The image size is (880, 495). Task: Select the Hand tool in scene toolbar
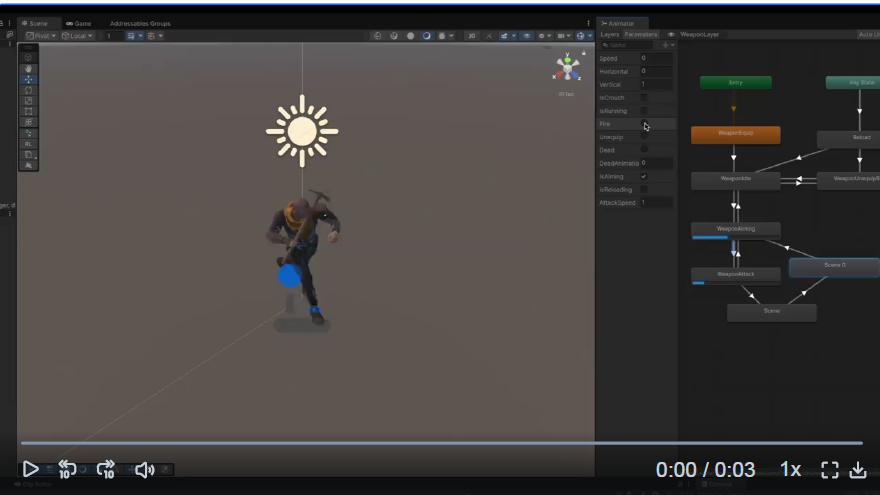pos(28,68)
